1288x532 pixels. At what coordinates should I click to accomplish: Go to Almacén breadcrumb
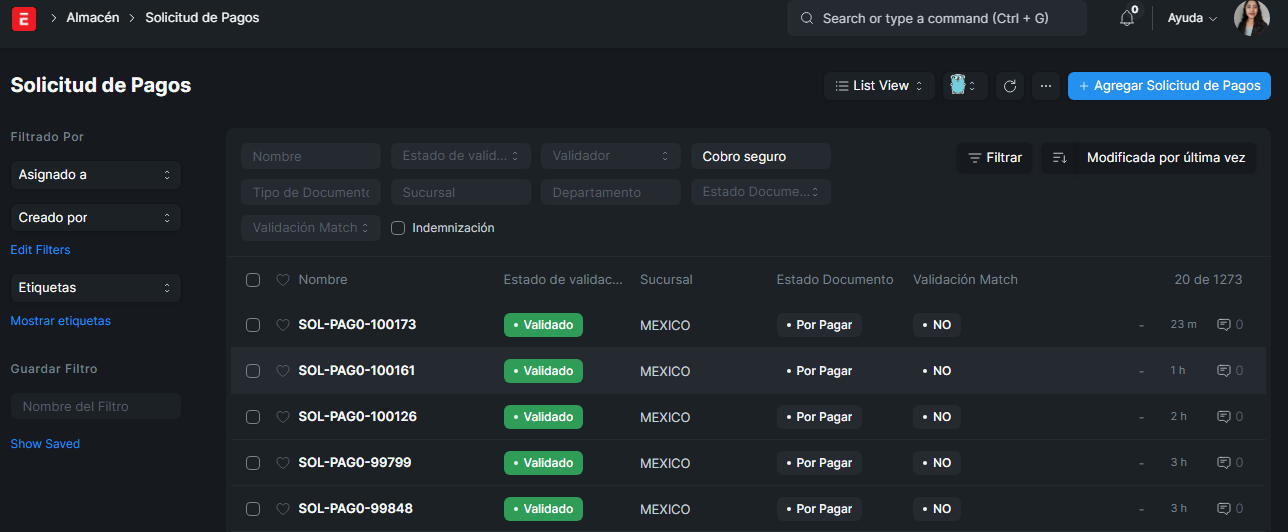pos(93,18)
